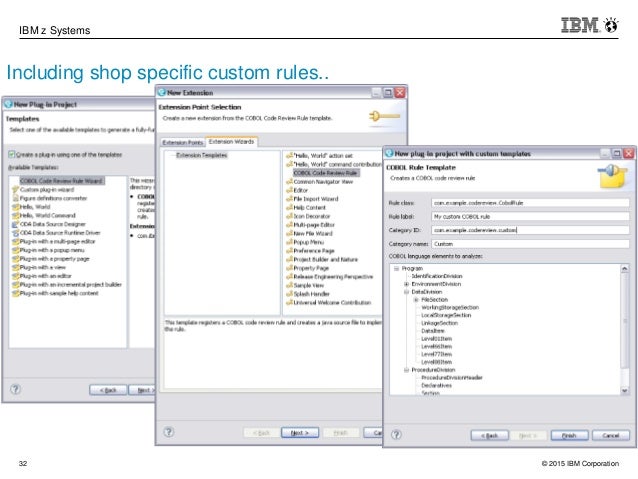The image size is (638, 479).
Task: Click into the Rule class field
Action: pos(530,203)
